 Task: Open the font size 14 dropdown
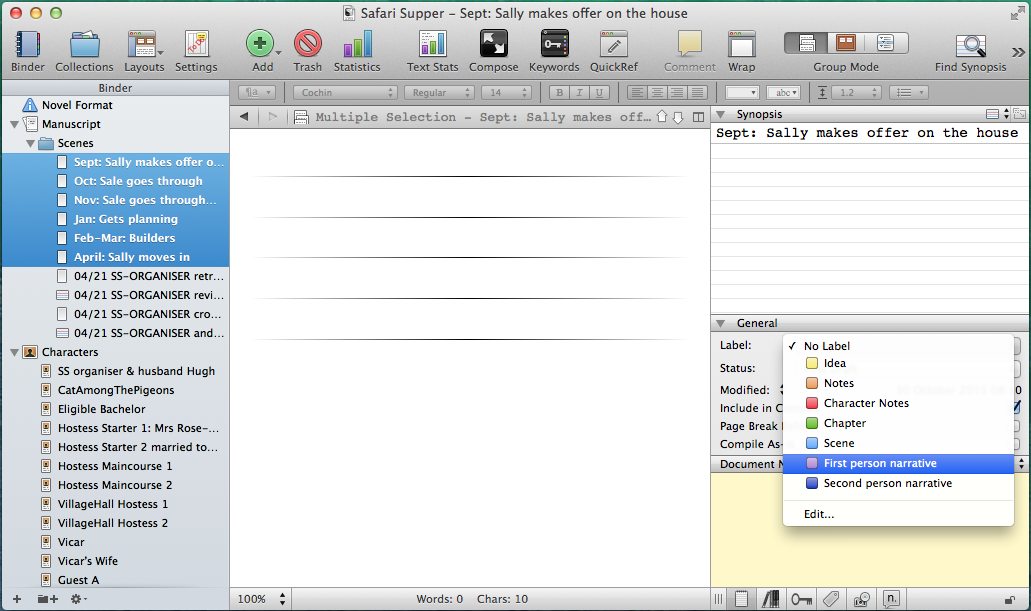pyautogui.click(x=506, y=93)
